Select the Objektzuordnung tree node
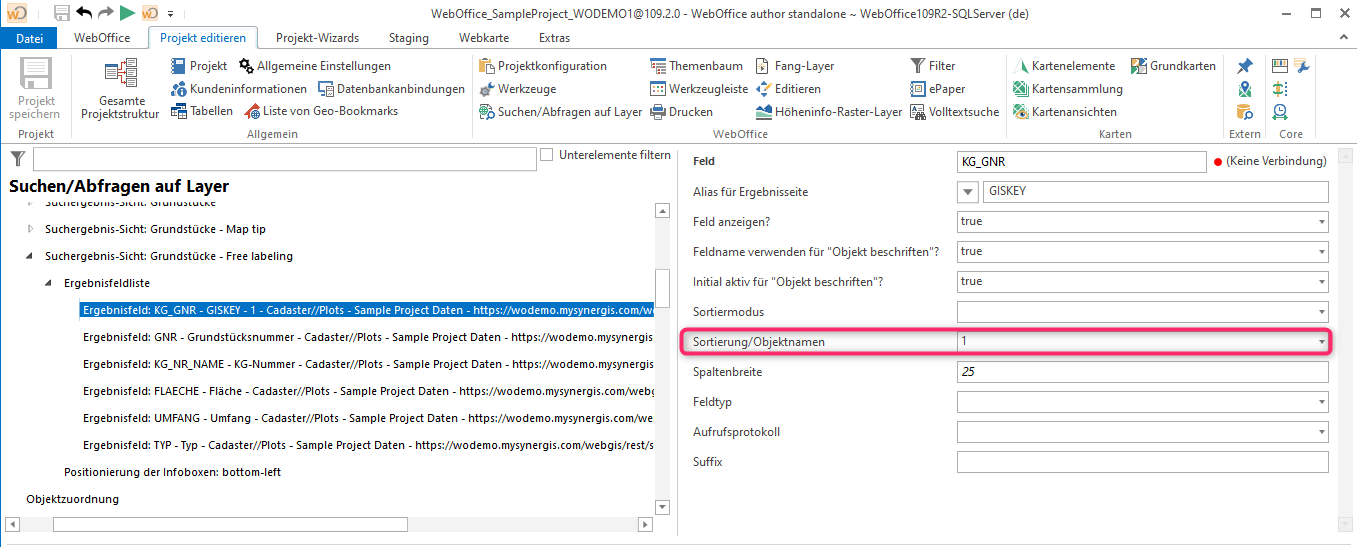1357x547 pixels. (72, 499)
